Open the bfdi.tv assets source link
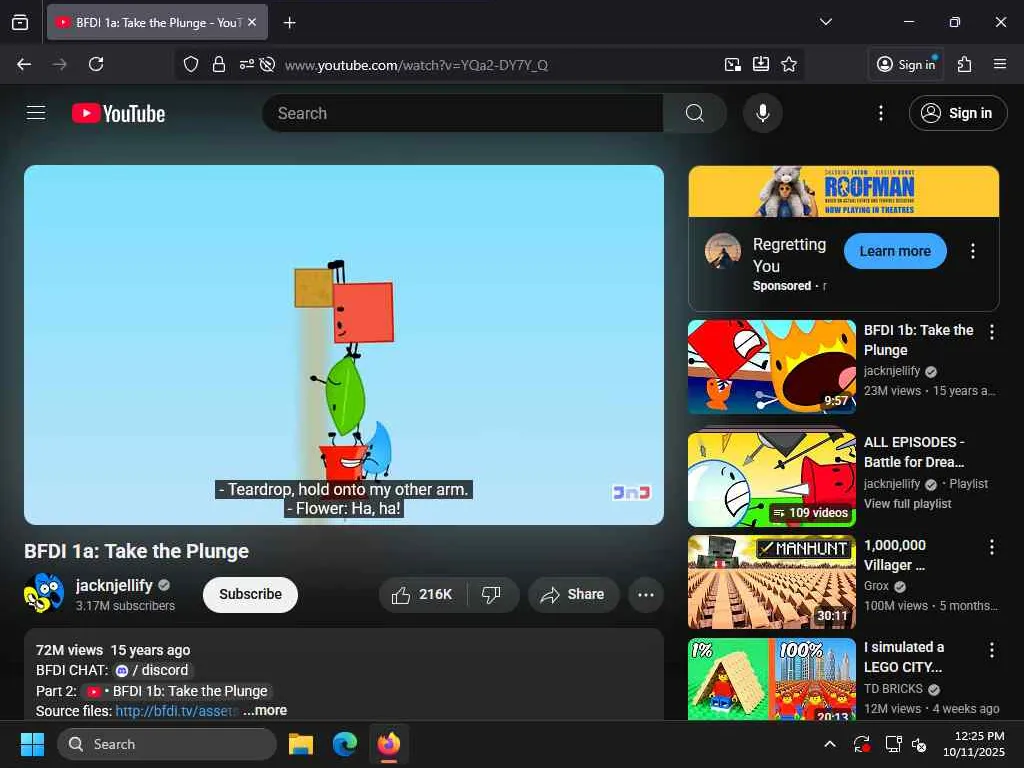Viewport: 1024px width, 768px height. coord(175,711)
